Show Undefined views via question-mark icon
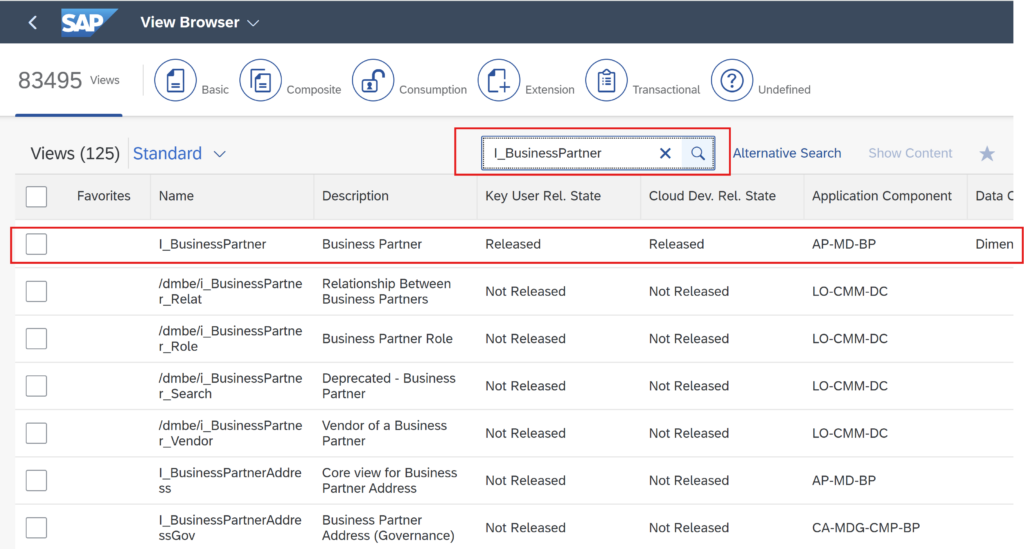This screenshot has height=549, width=1024. [x=732, y=80]
